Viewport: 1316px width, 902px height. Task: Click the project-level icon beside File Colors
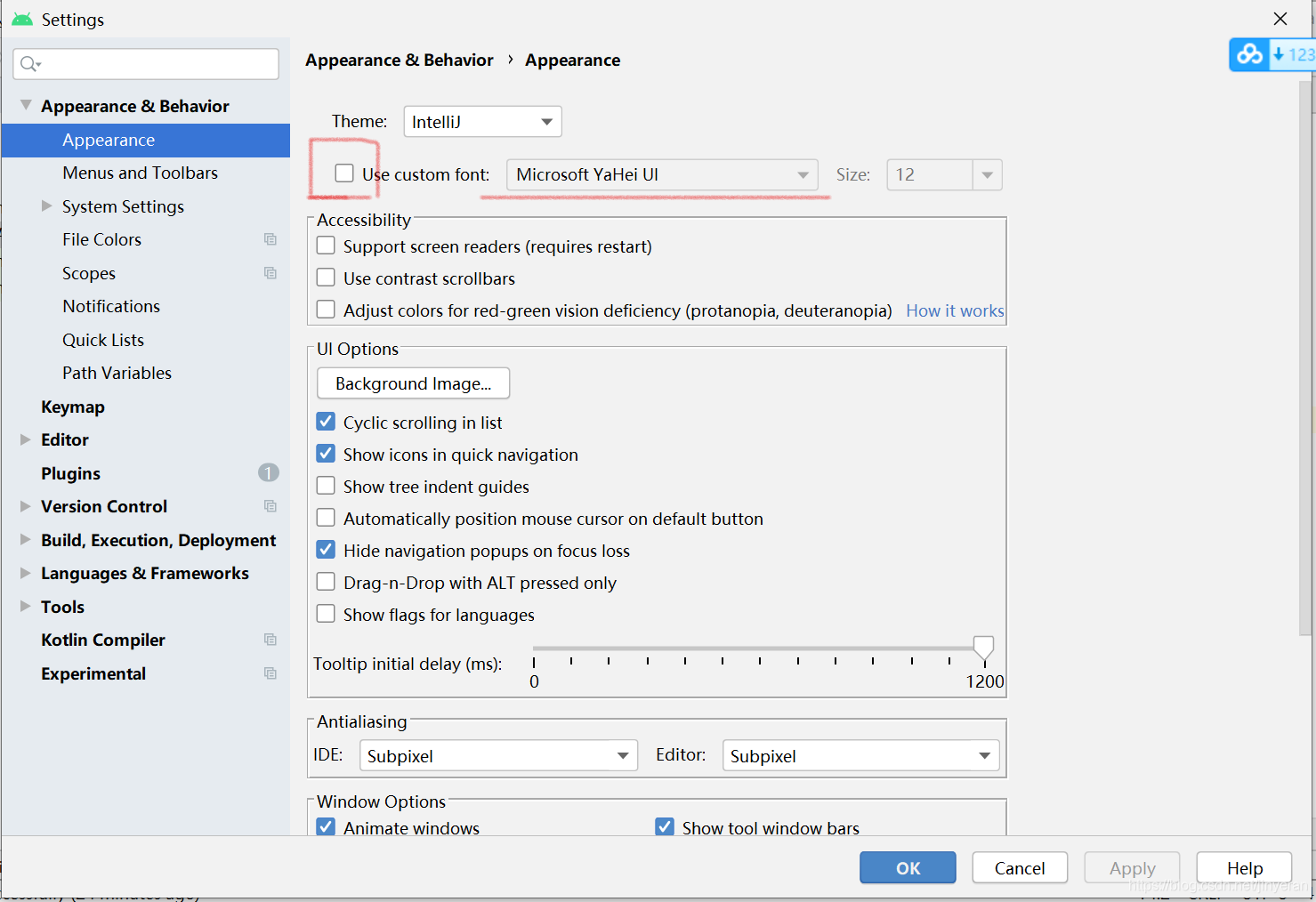pyautogui.click(x=270, y=239)
